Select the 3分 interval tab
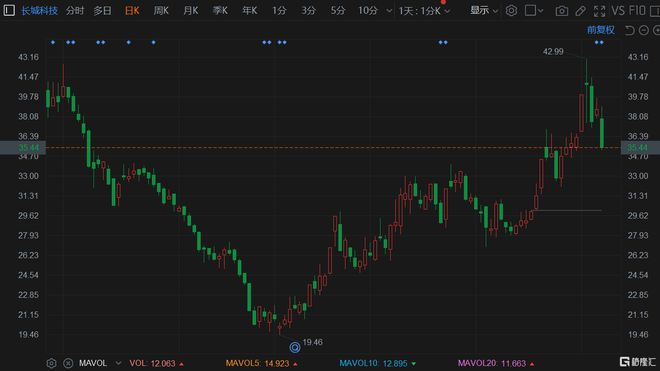This screenshot has width=660, height=371. pos(309,11)
